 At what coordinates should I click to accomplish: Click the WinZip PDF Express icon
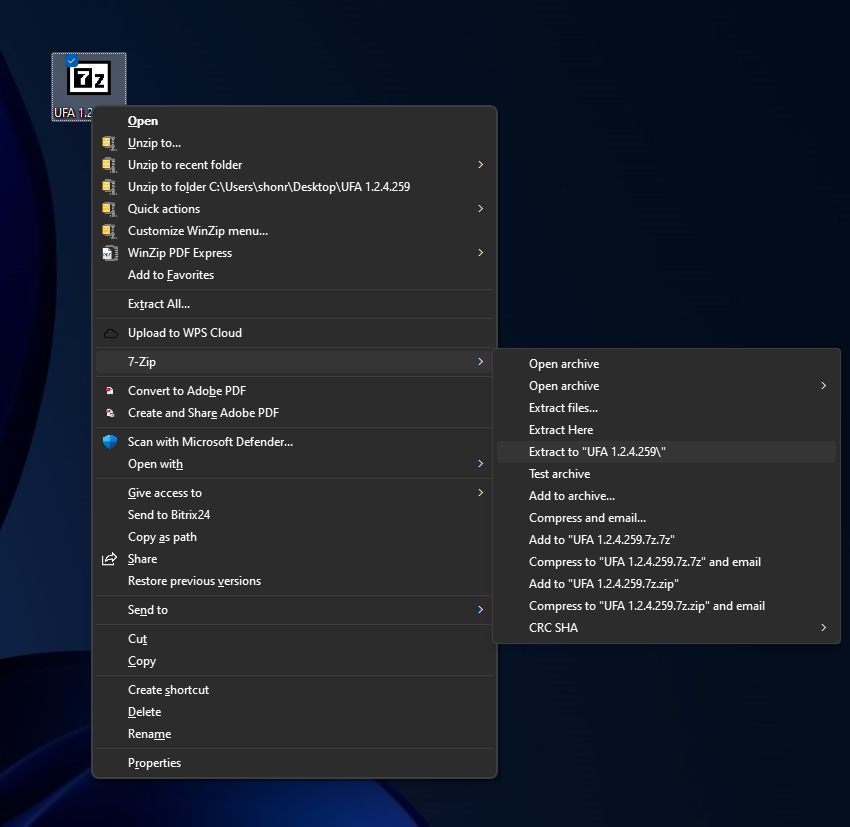click(109, 253)
